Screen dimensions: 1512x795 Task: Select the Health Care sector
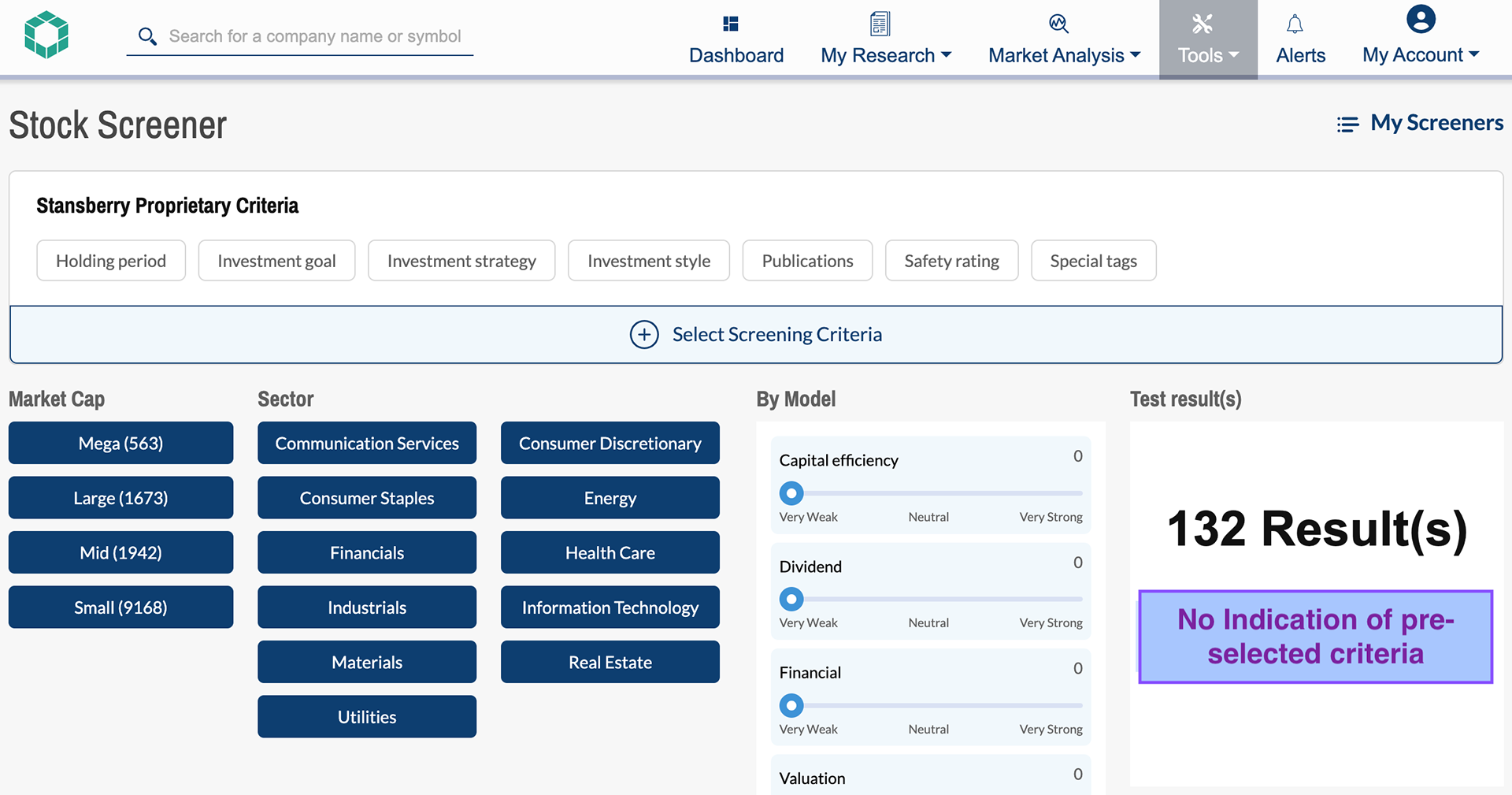610,552
